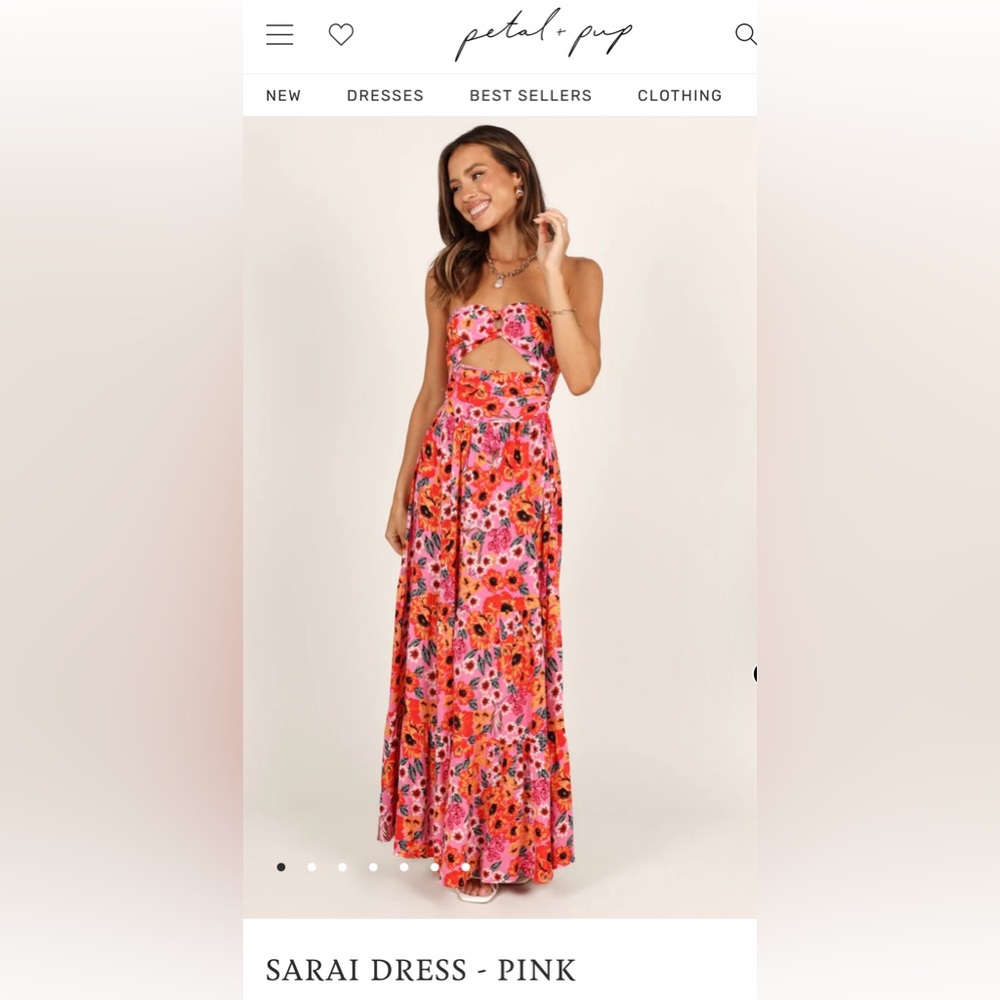Screen dimensions: 1000x1000
Task: Click the SARAI DRESS - PINK title
Action: [420, 969]
